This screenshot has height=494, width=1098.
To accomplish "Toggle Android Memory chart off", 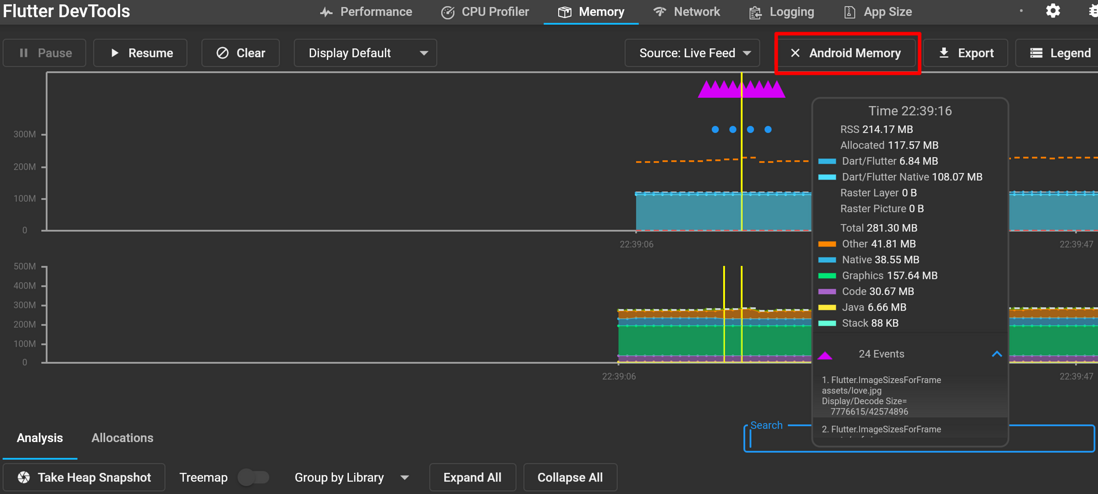I will [x=847, y=53].
